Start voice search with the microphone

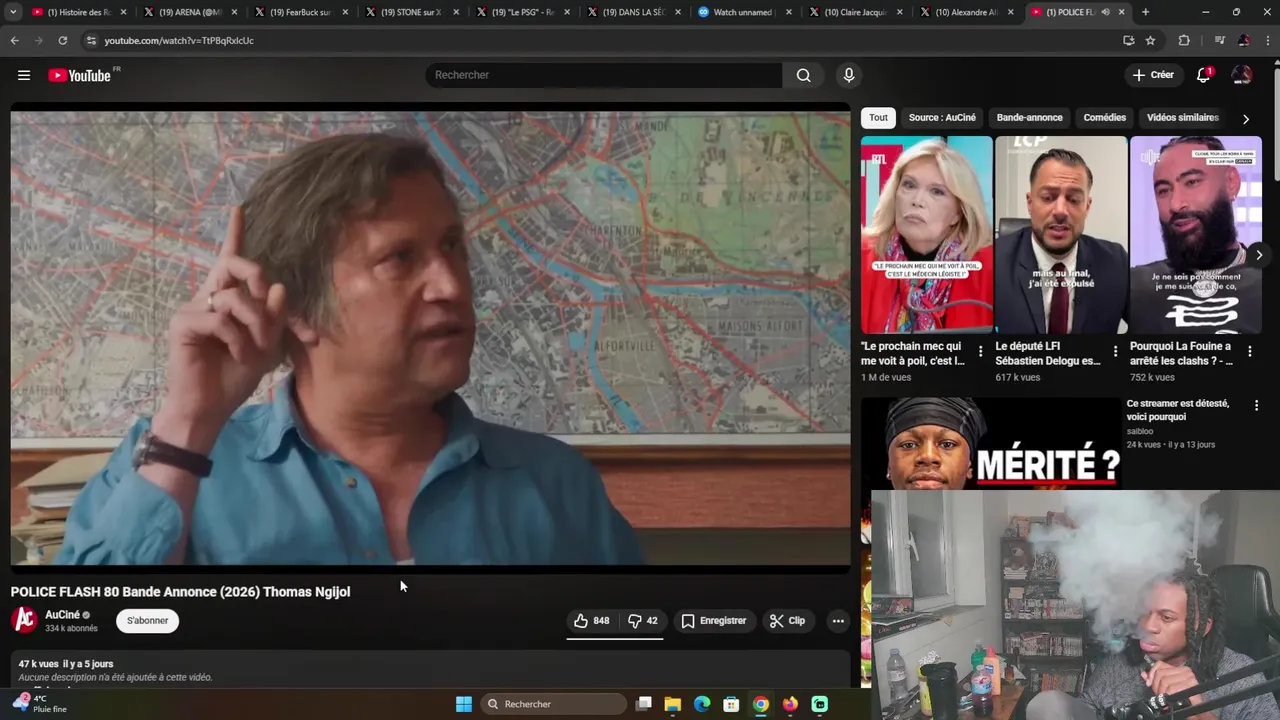[x=848, y=75]
